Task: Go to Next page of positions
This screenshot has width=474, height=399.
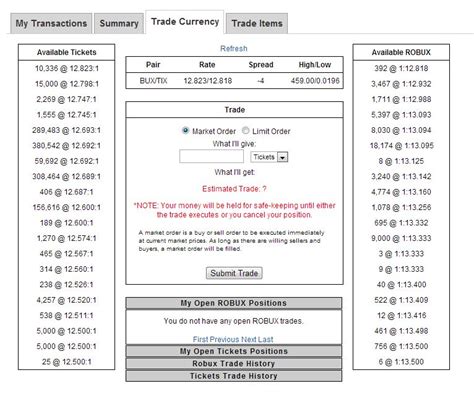Action: pos(248,339)
